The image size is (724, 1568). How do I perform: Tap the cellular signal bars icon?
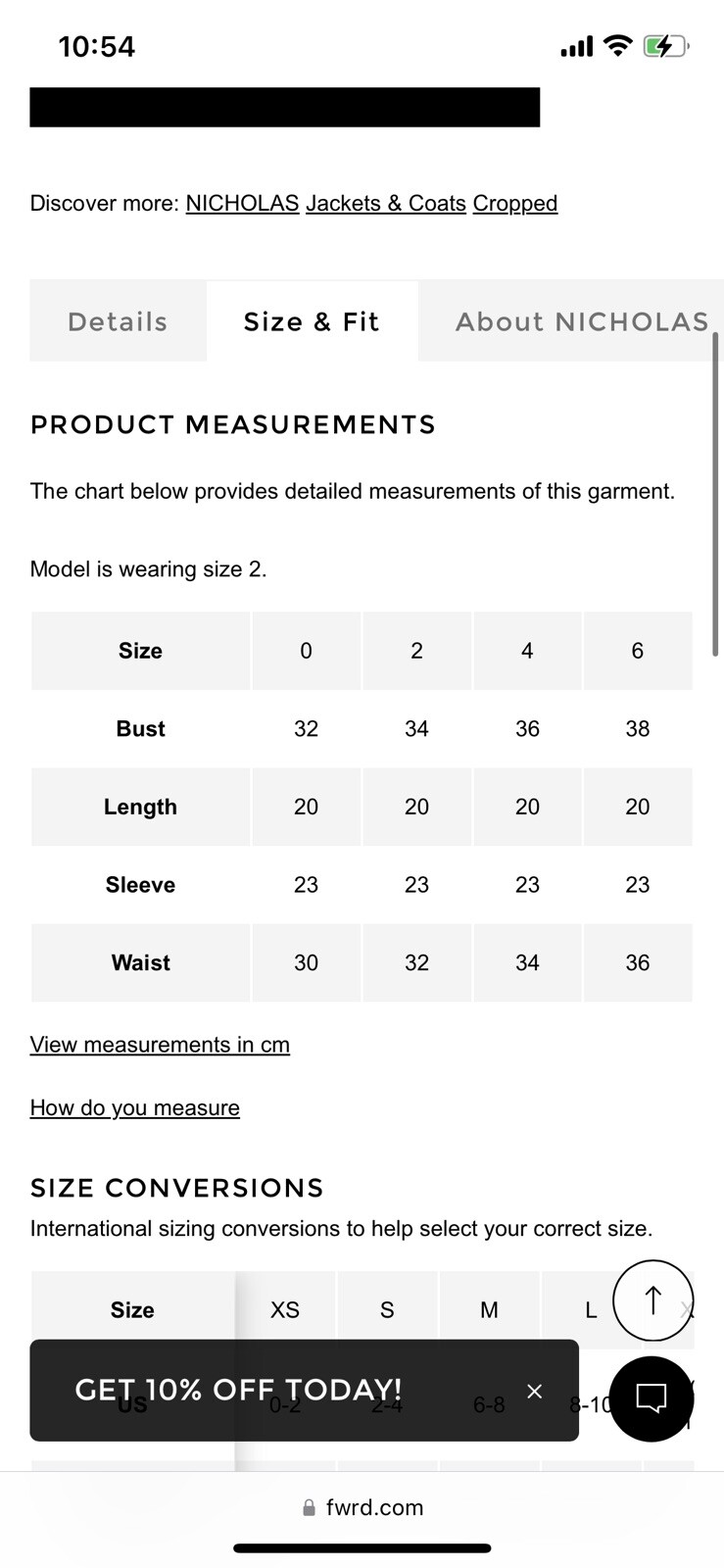576,46
